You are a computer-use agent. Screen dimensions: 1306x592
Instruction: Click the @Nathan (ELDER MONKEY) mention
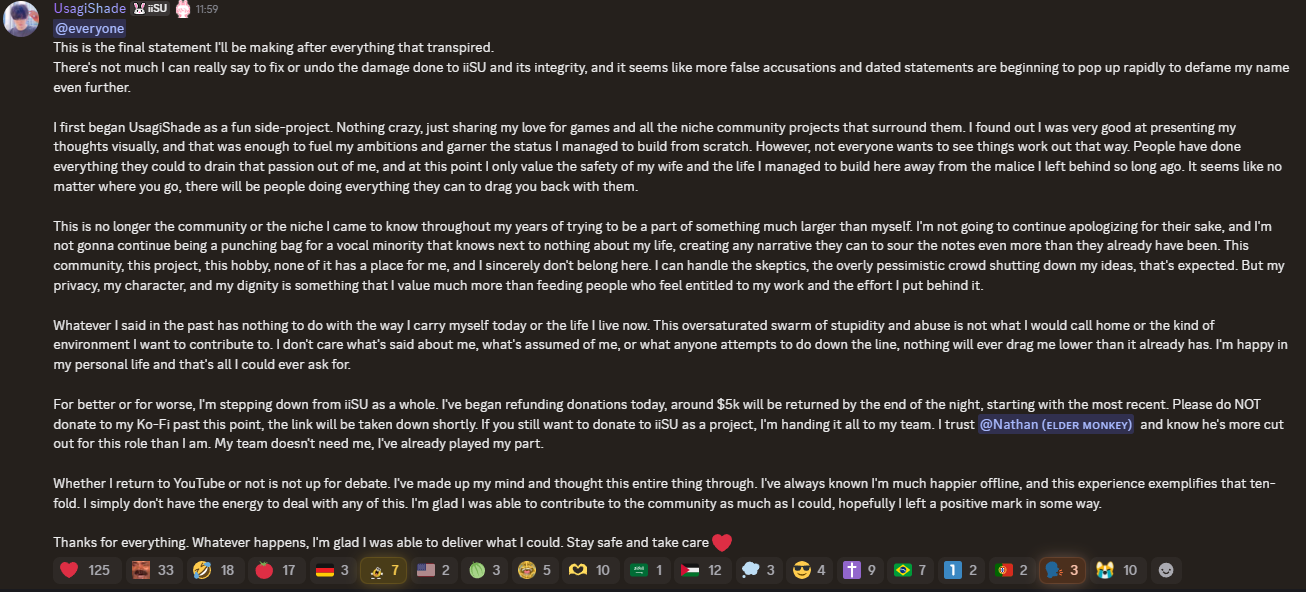(x=1055, y=424)
